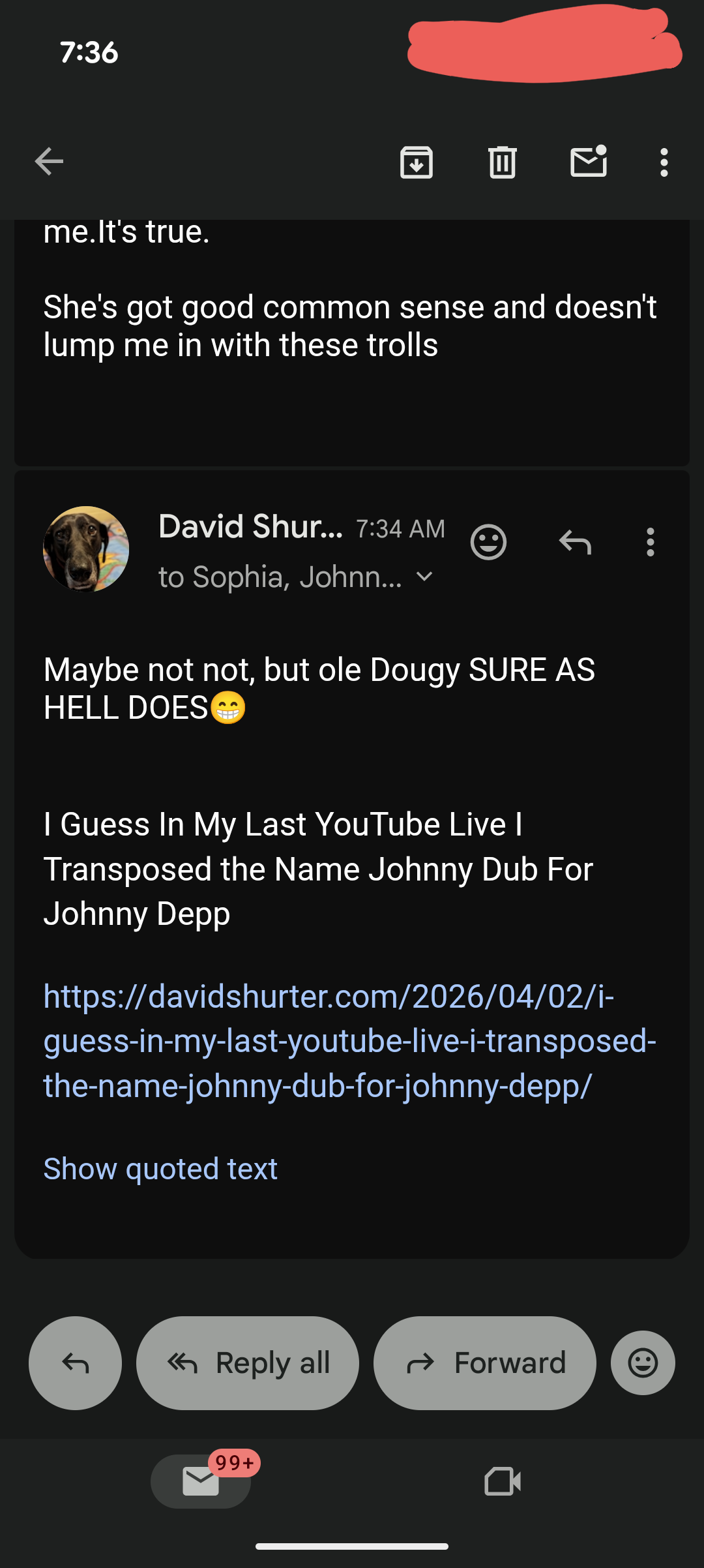Viewport: 704px width, 1568px height.
Task: Open David's message options menu
Action: pyautogui.click(x=650, y=542)
